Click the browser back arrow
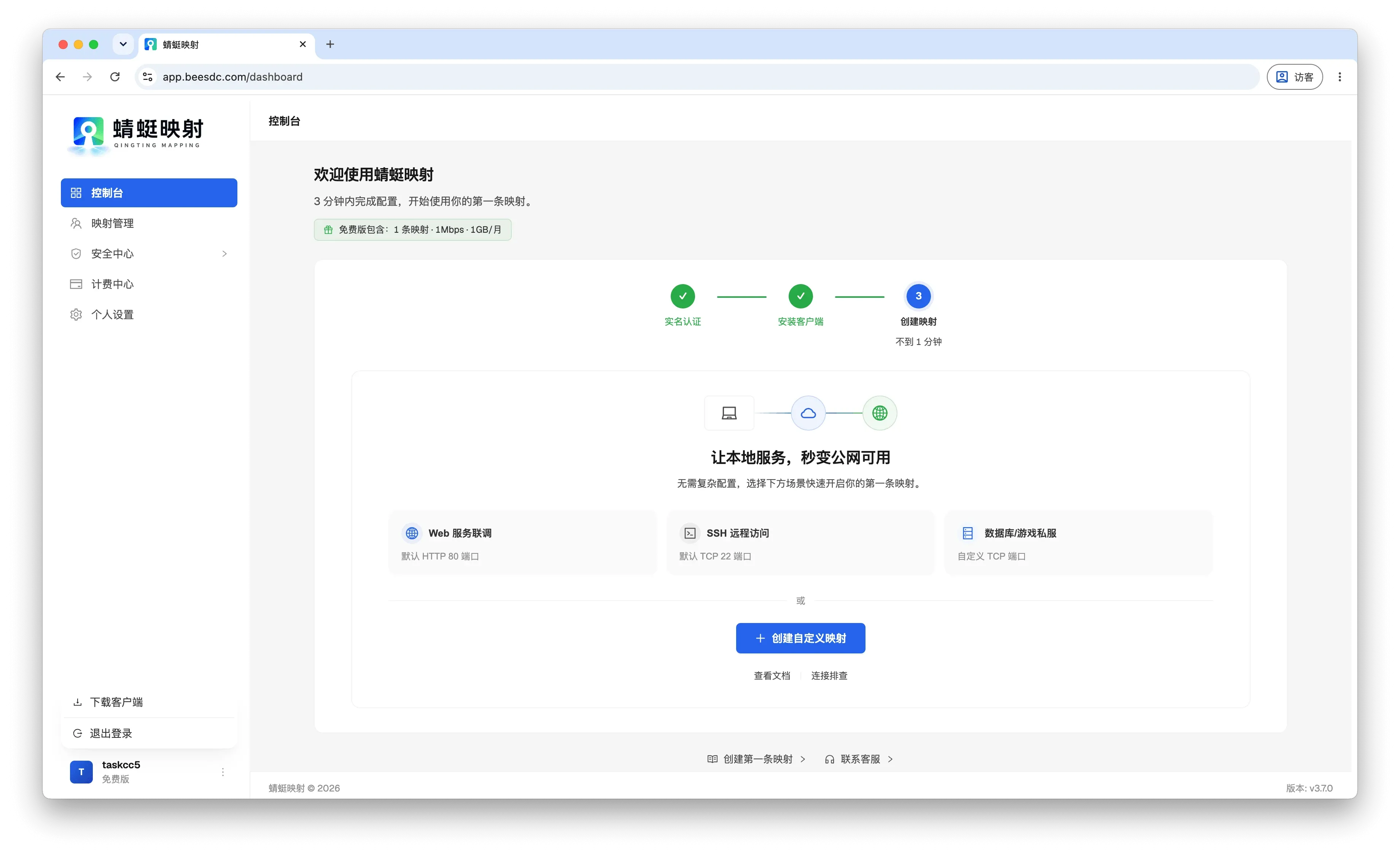Screen dimensions: 1400x855 tap(60, 77)
